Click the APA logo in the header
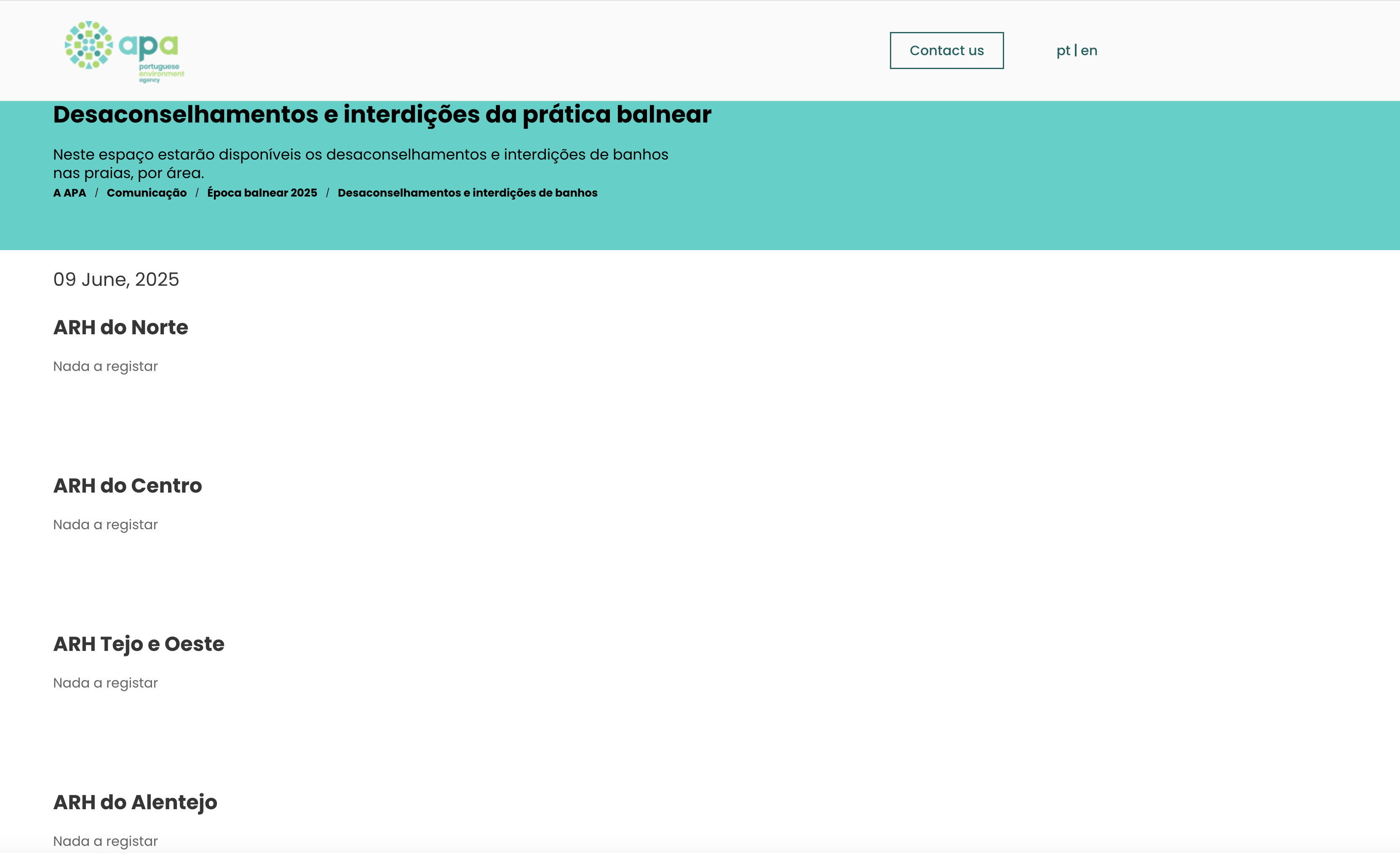 pyautogui.click(x=124, y=52)
